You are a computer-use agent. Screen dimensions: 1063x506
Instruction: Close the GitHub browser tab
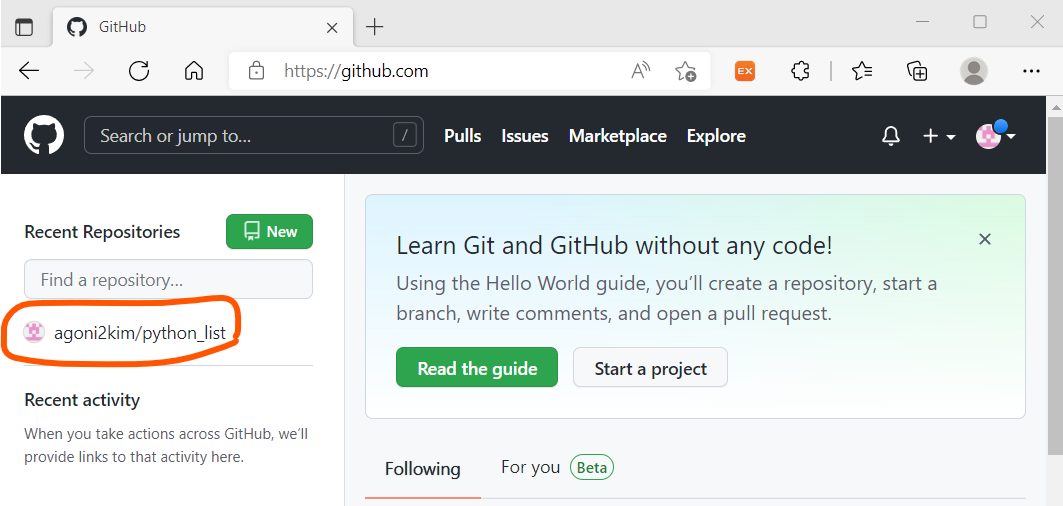[x=332, y=28]
